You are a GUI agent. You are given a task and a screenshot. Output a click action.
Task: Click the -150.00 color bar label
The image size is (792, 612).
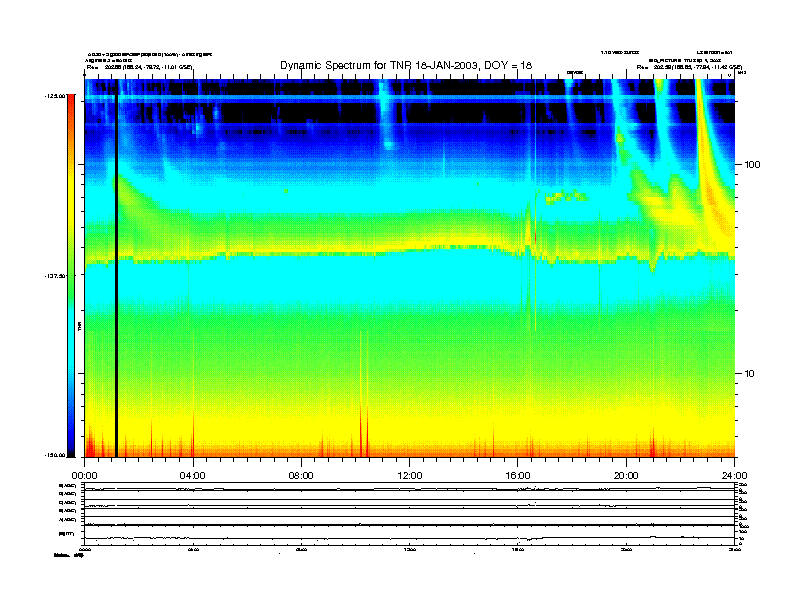pos(55,455)
